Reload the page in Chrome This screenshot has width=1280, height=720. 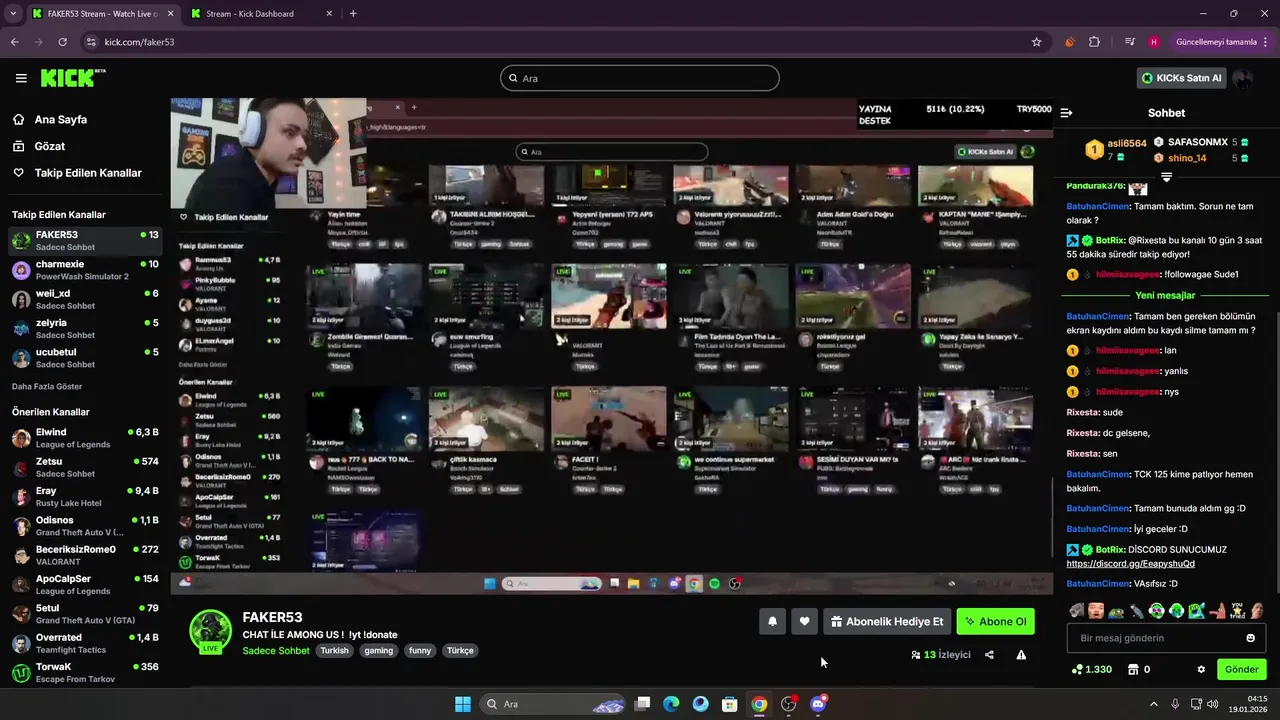[62, 42]
